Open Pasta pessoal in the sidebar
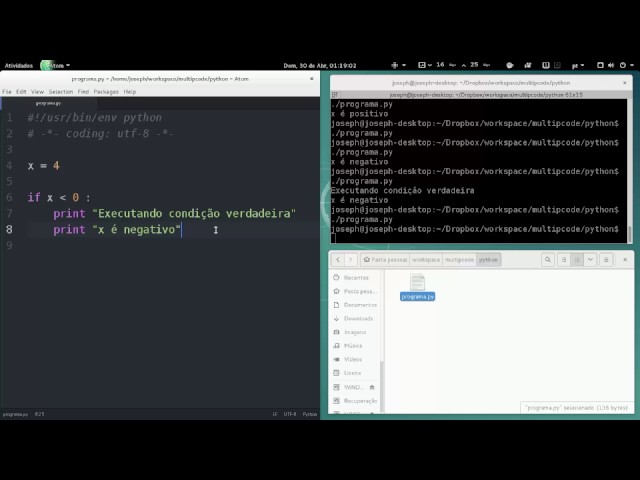This screenshot has height=480, width=640. [x=354, y=291]
